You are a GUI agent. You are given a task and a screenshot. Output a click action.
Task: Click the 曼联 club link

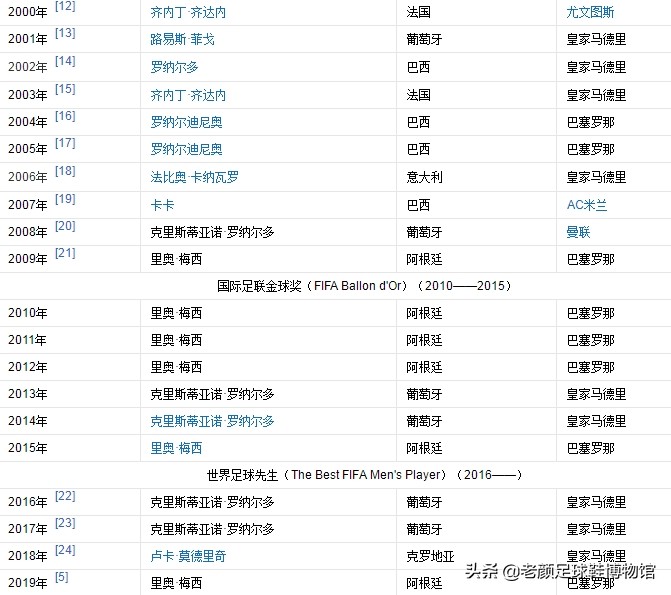point(578,232)
